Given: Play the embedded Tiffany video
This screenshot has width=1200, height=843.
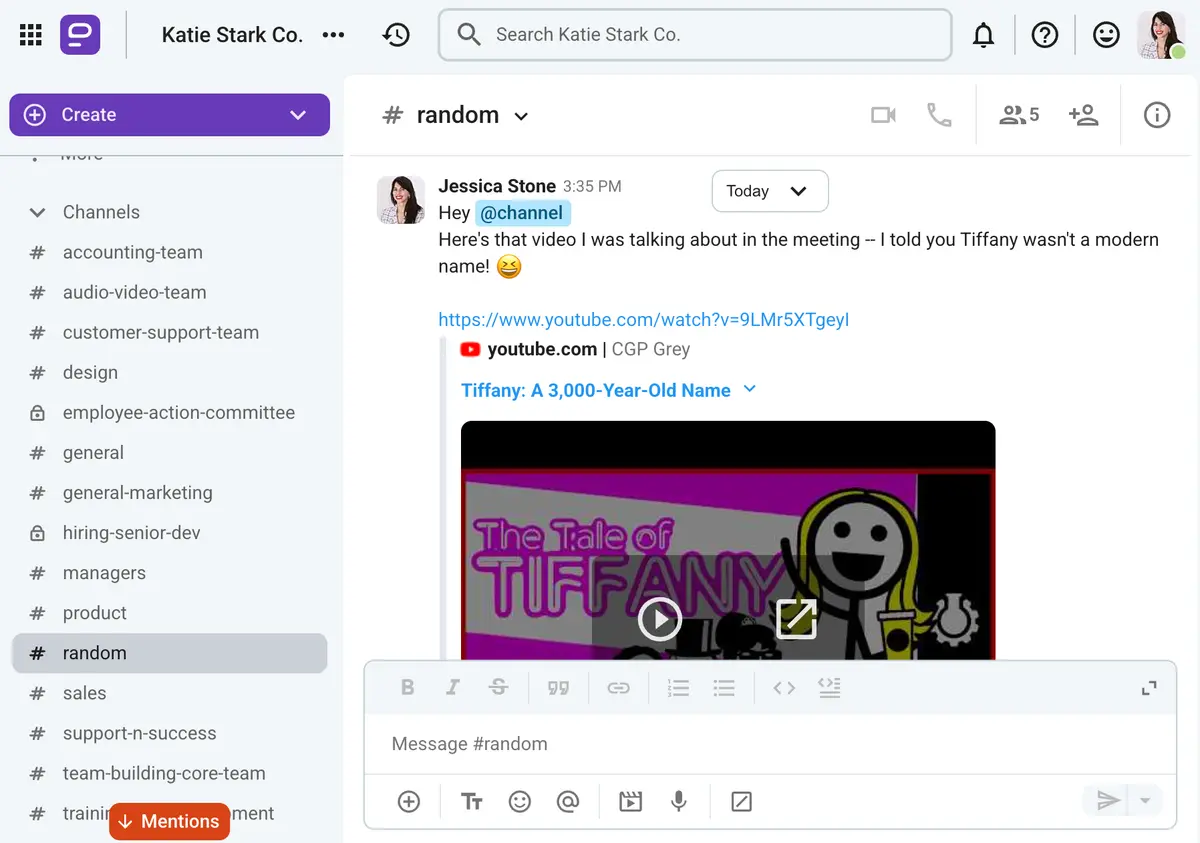Looking at the screenshot, I should click(x=659, y=619).
